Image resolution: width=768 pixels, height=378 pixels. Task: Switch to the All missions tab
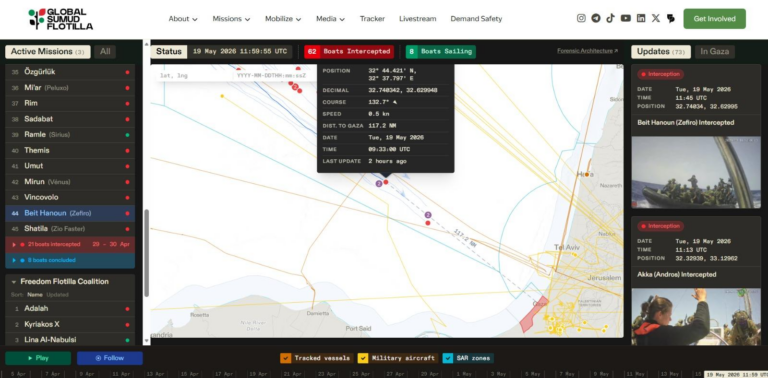(x=105, y=51)
